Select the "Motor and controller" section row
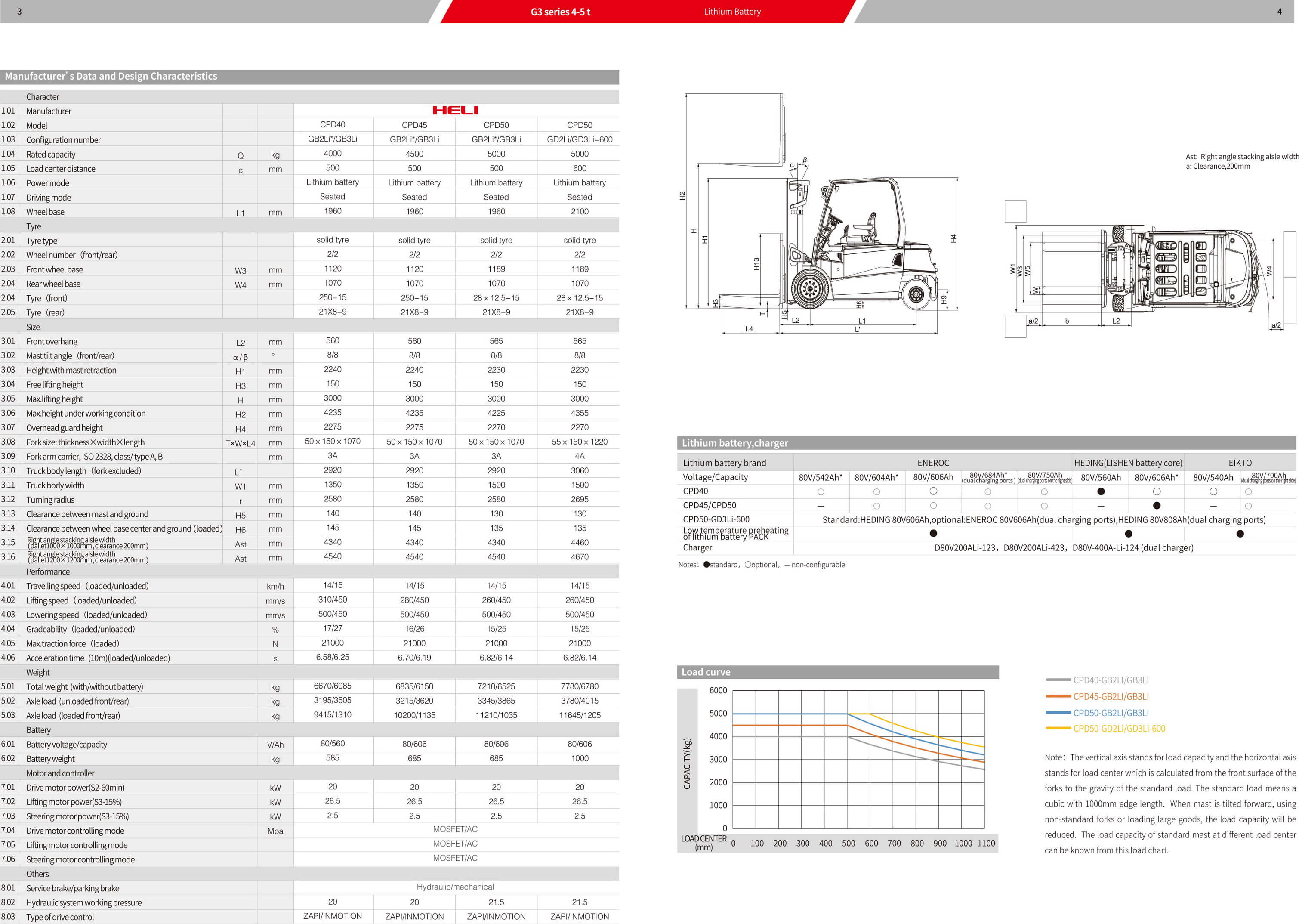The width and height of the screenshot is (1299, 924). pos(60,773)
